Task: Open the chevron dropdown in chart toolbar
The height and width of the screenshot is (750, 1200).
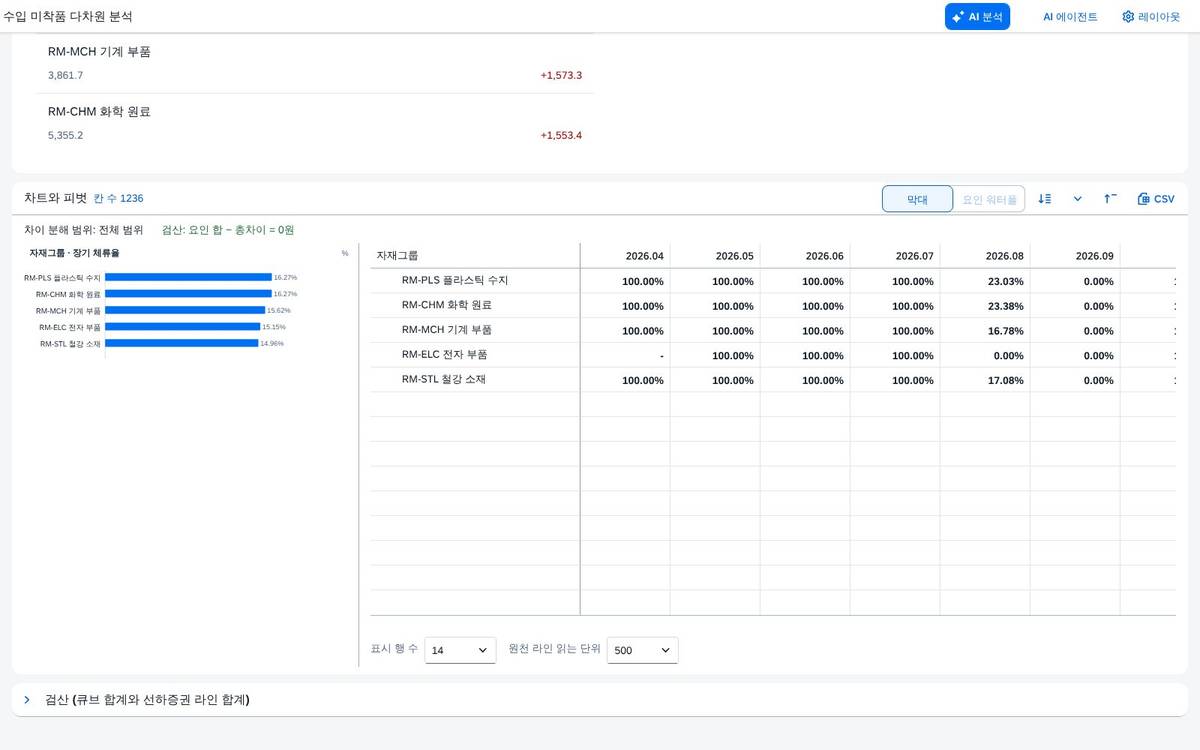Action: 1078,199
